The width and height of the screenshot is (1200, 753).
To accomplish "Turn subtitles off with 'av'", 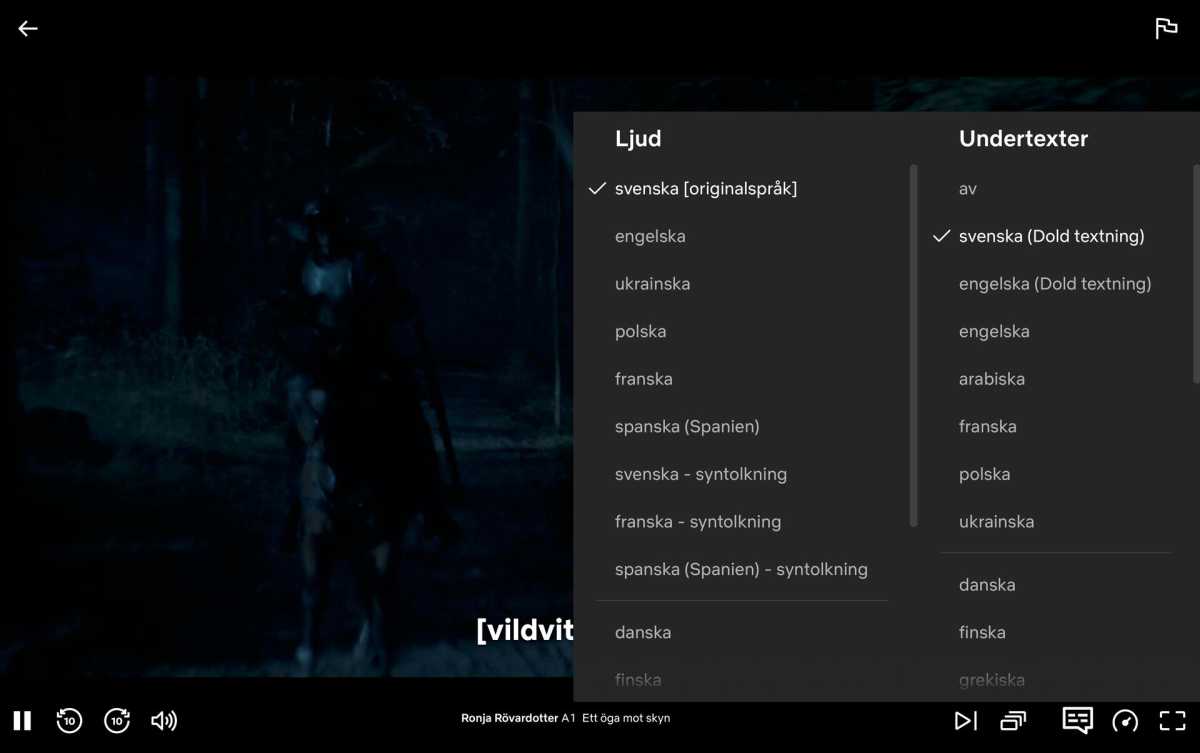I will pyautogui.click(x=968, y=189).
